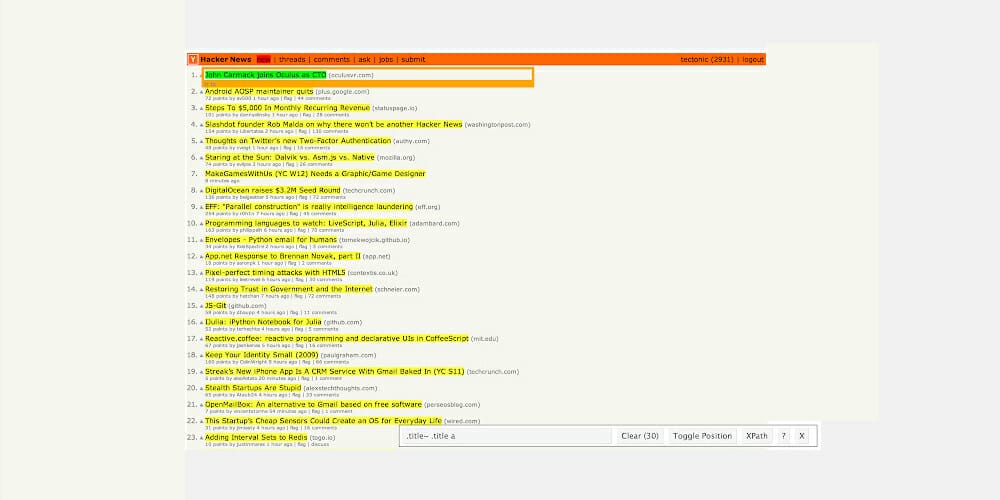Flag the Pixel-perfect timing attacks story
Screen dimensions: 1000x500
[298, 280]
